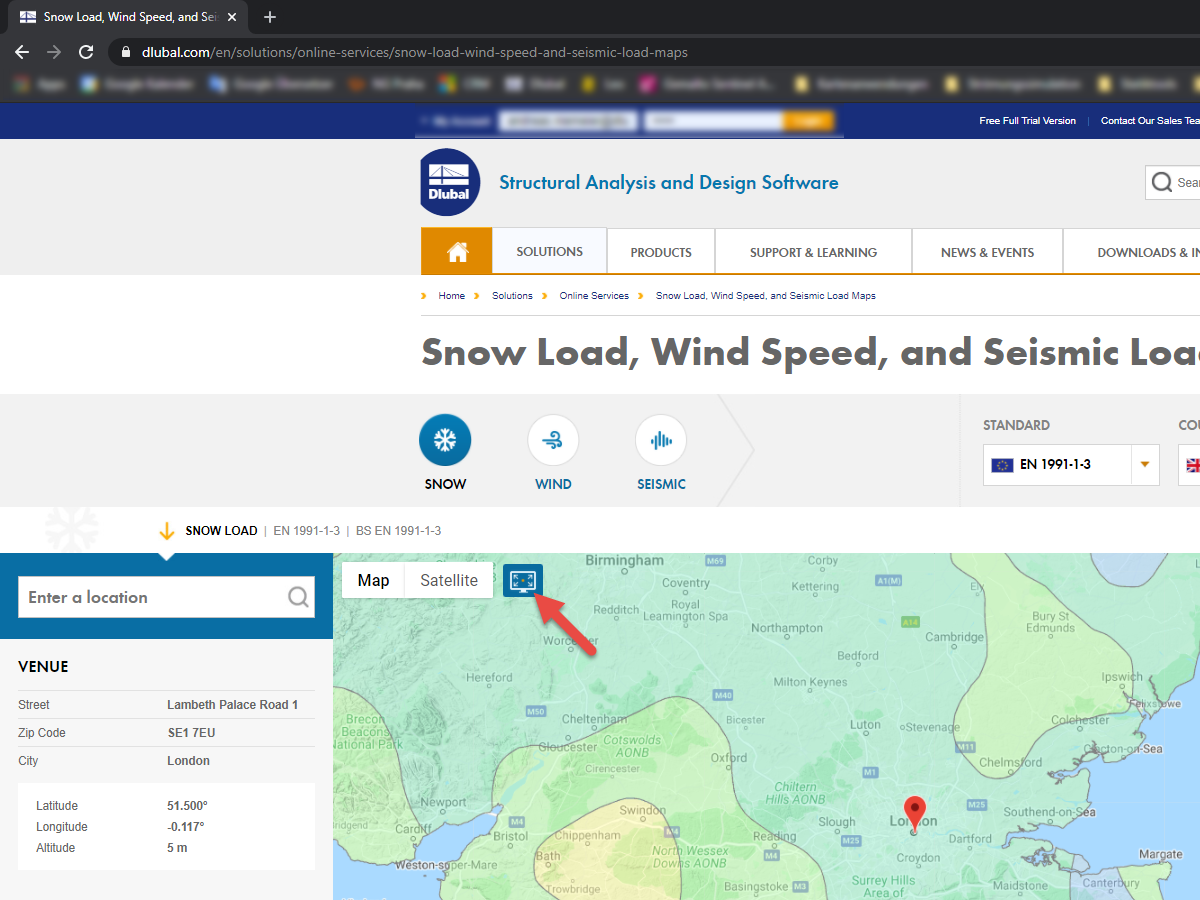The image size is (1200, 900).
Task: Select the Wind load type icon
Action: pyautogui.click(x=553, y=440)
